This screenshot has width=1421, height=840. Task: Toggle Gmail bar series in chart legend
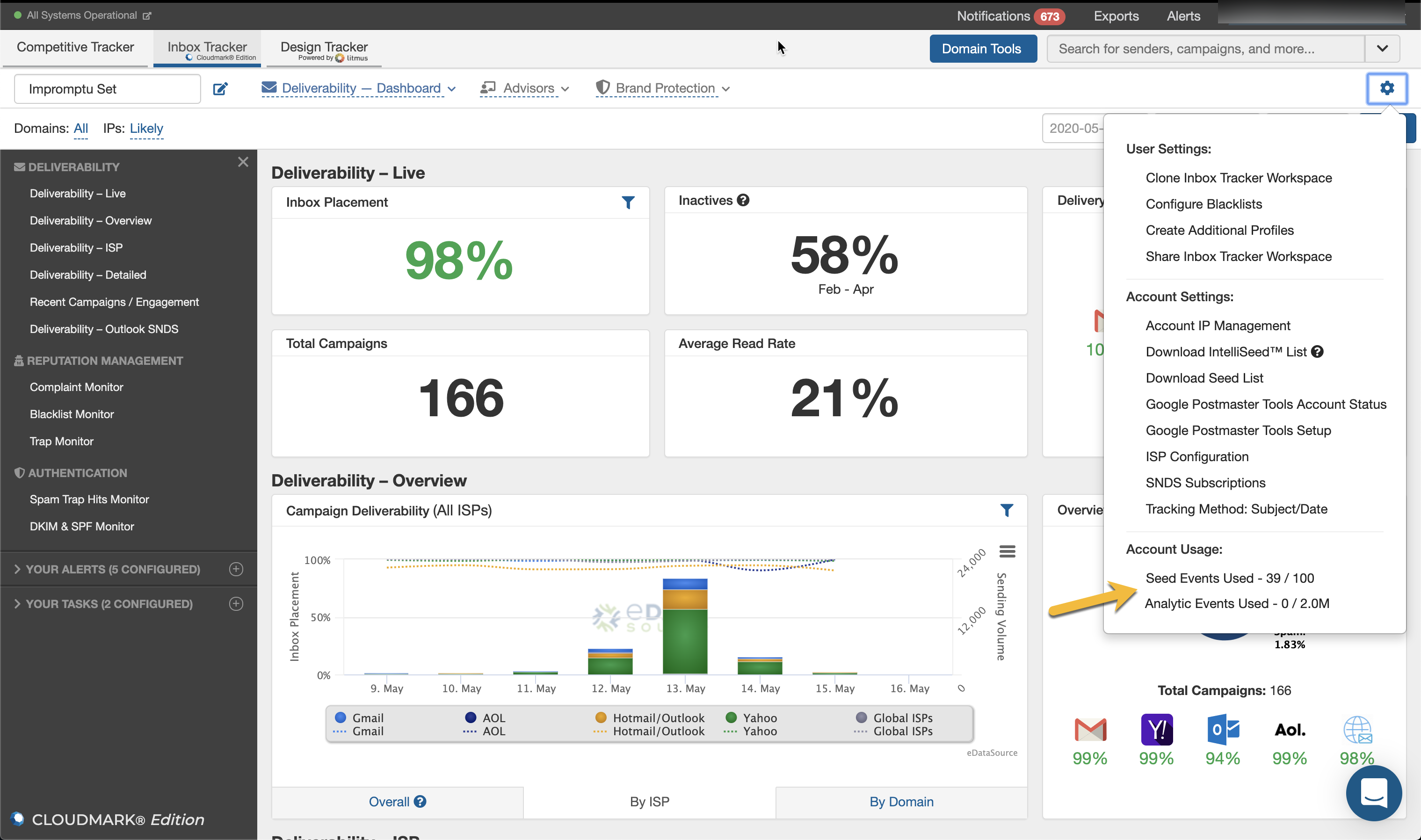359,717
